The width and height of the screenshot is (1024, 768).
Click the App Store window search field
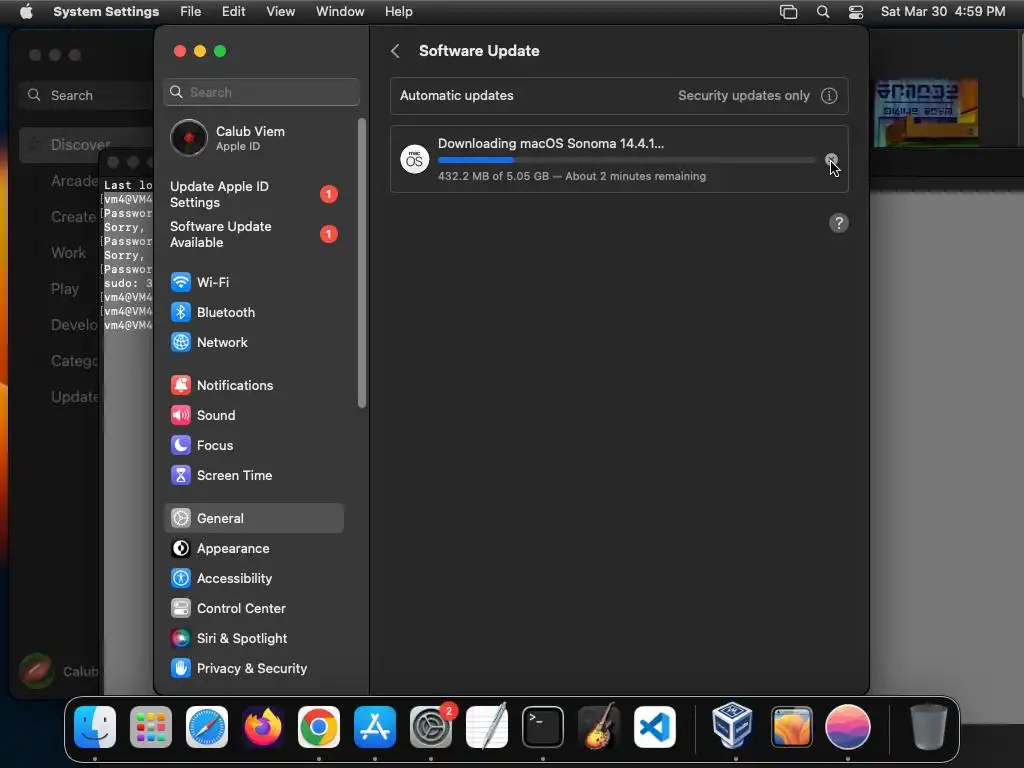coord(87,95)
